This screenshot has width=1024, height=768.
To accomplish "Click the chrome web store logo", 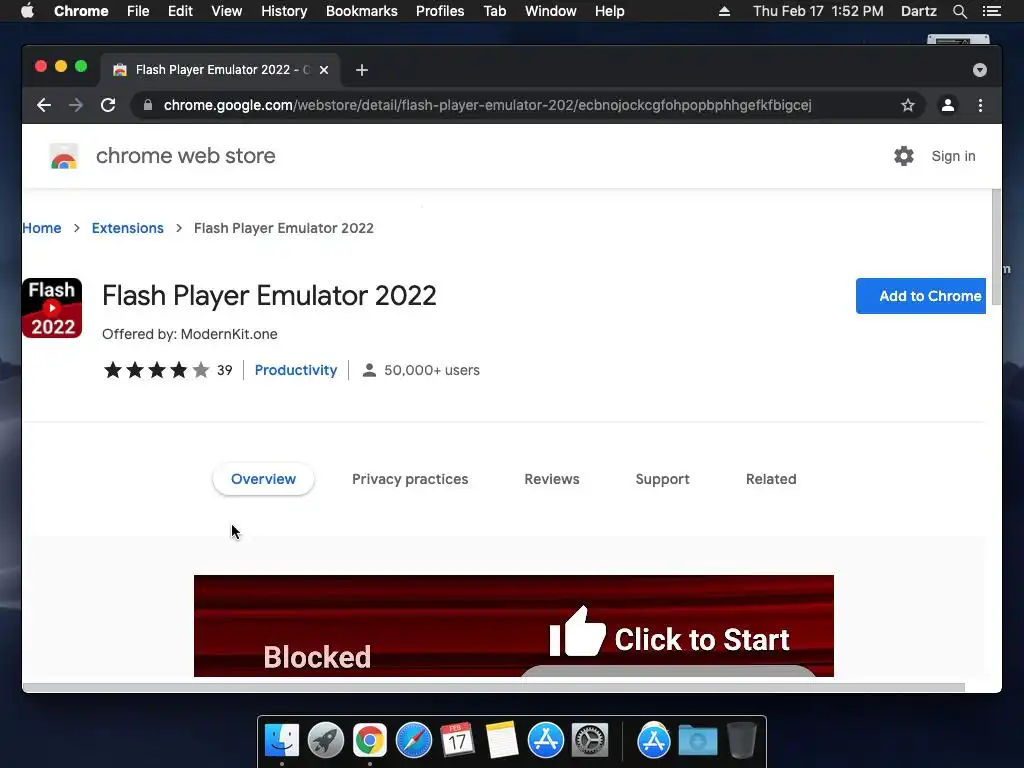I will coord(64,157).
